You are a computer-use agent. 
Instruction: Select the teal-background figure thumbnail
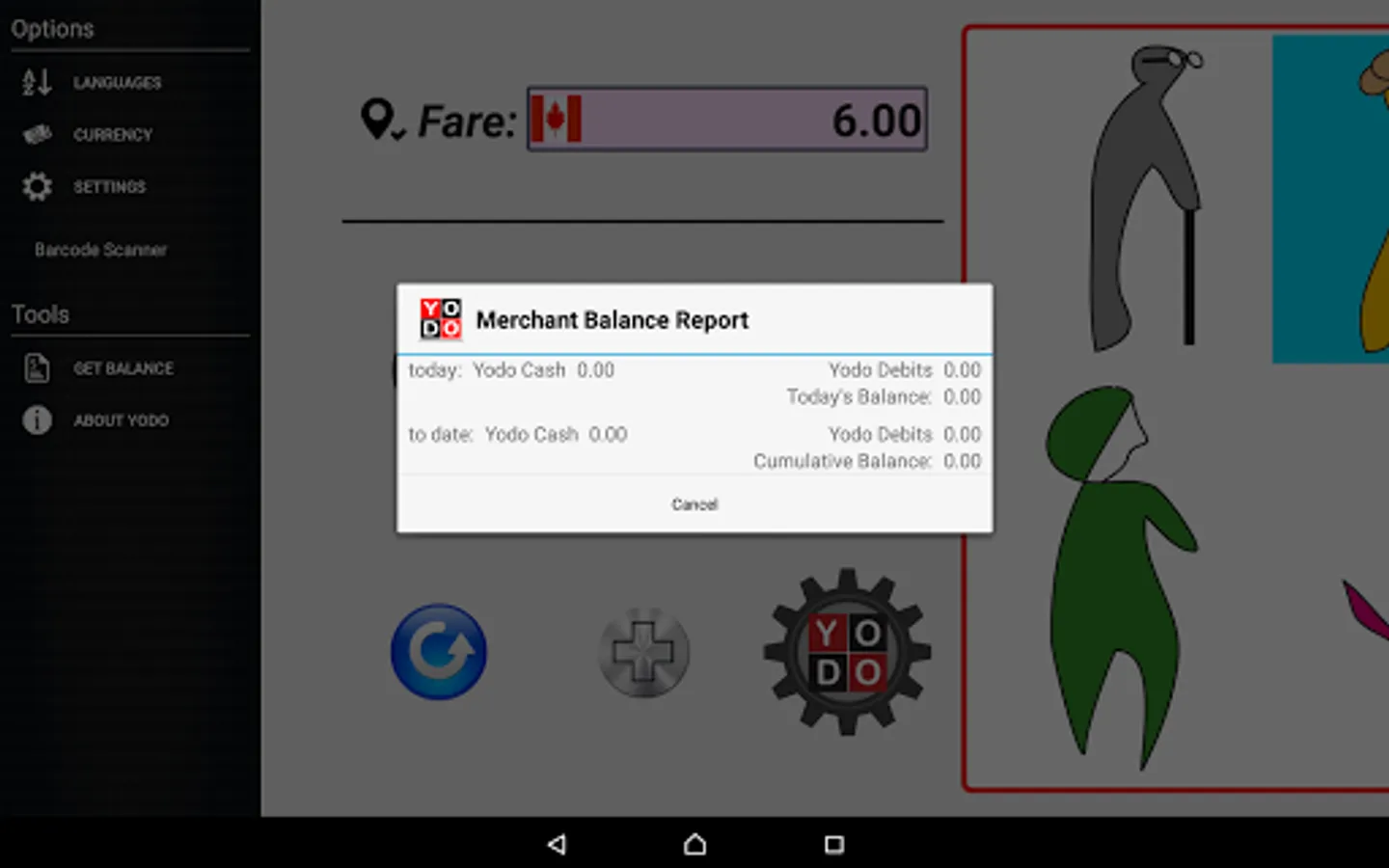click(1331, 199)
